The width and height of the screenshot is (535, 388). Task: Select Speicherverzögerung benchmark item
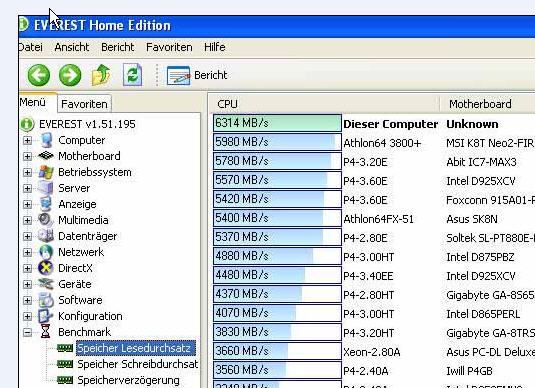pyautogui.click(x=128, y=380)
